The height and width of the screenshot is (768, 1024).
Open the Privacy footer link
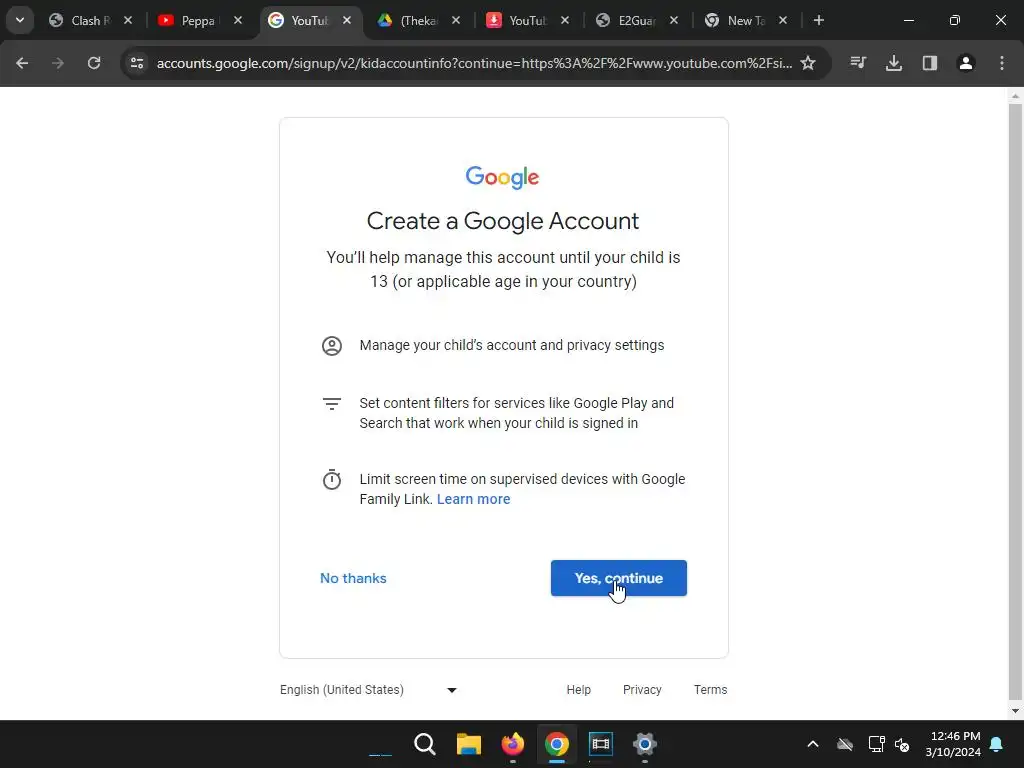point(642,690)
